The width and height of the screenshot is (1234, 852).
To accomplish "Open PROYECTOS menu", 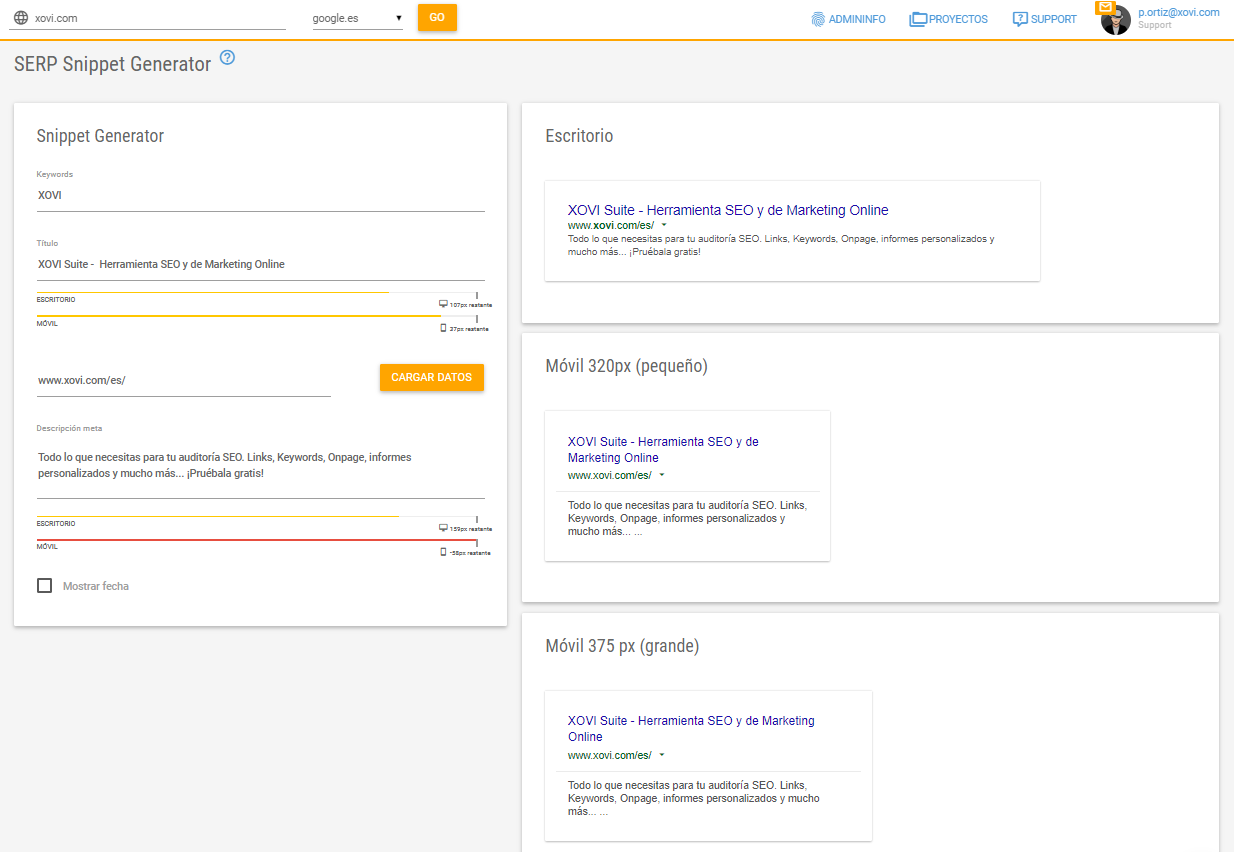I will pyautogui.click(x=948, y=19).
